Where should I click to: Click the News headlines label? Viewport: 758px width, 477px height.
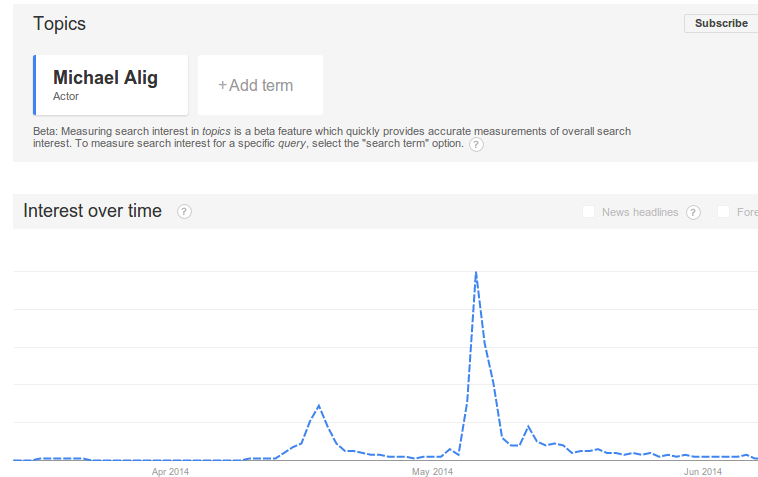[640, 212]
